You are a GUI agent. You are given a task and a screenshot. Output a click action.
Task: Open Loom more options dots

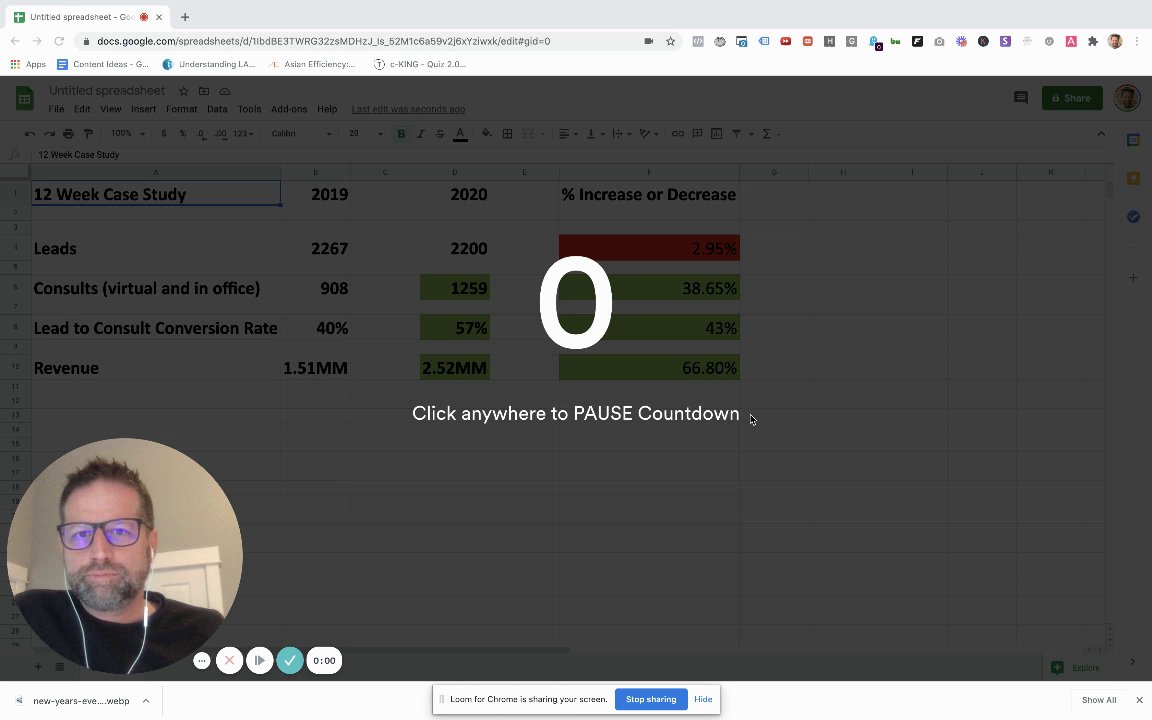click(202, 660)
